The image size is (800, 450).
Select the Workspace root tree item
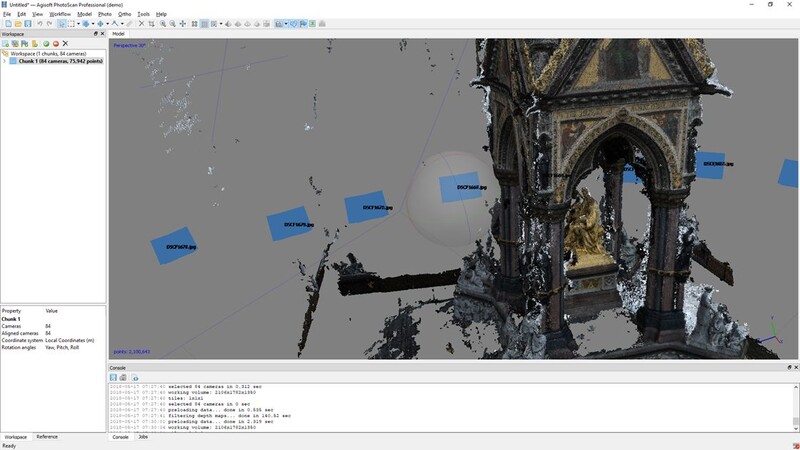(x=48, y=54)
